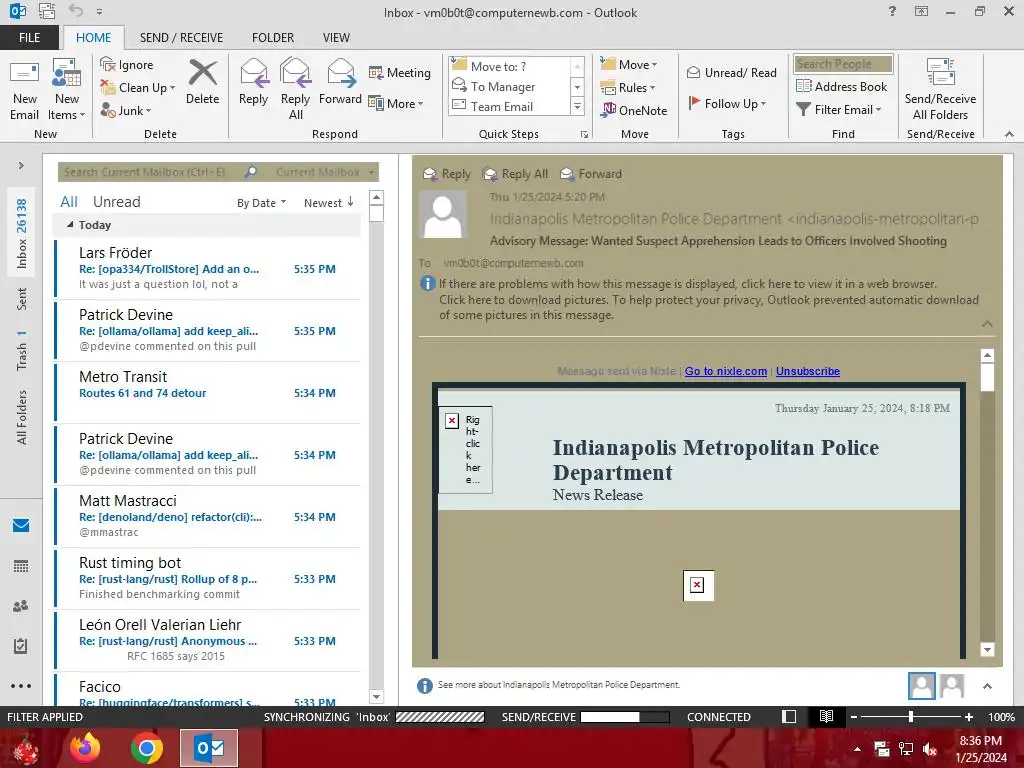Open the People view
Viewport: 1024px width, 768px height.
point(21,606)
